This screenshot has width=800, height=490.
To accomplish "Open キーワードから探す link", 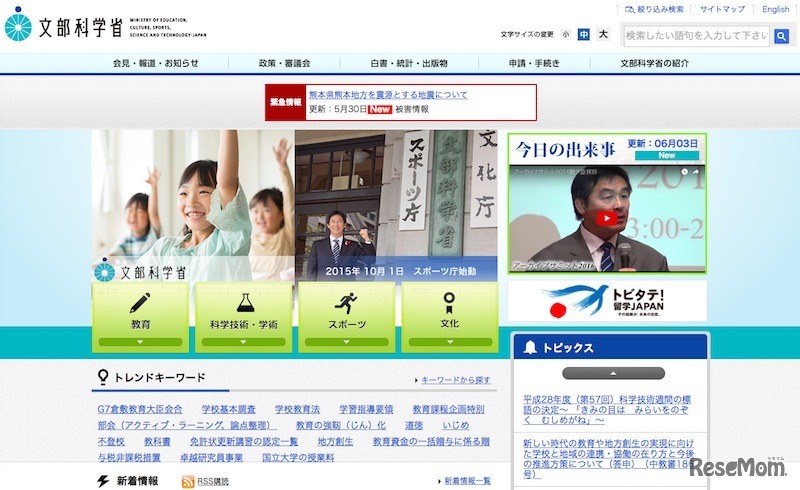I will [456, 380].
